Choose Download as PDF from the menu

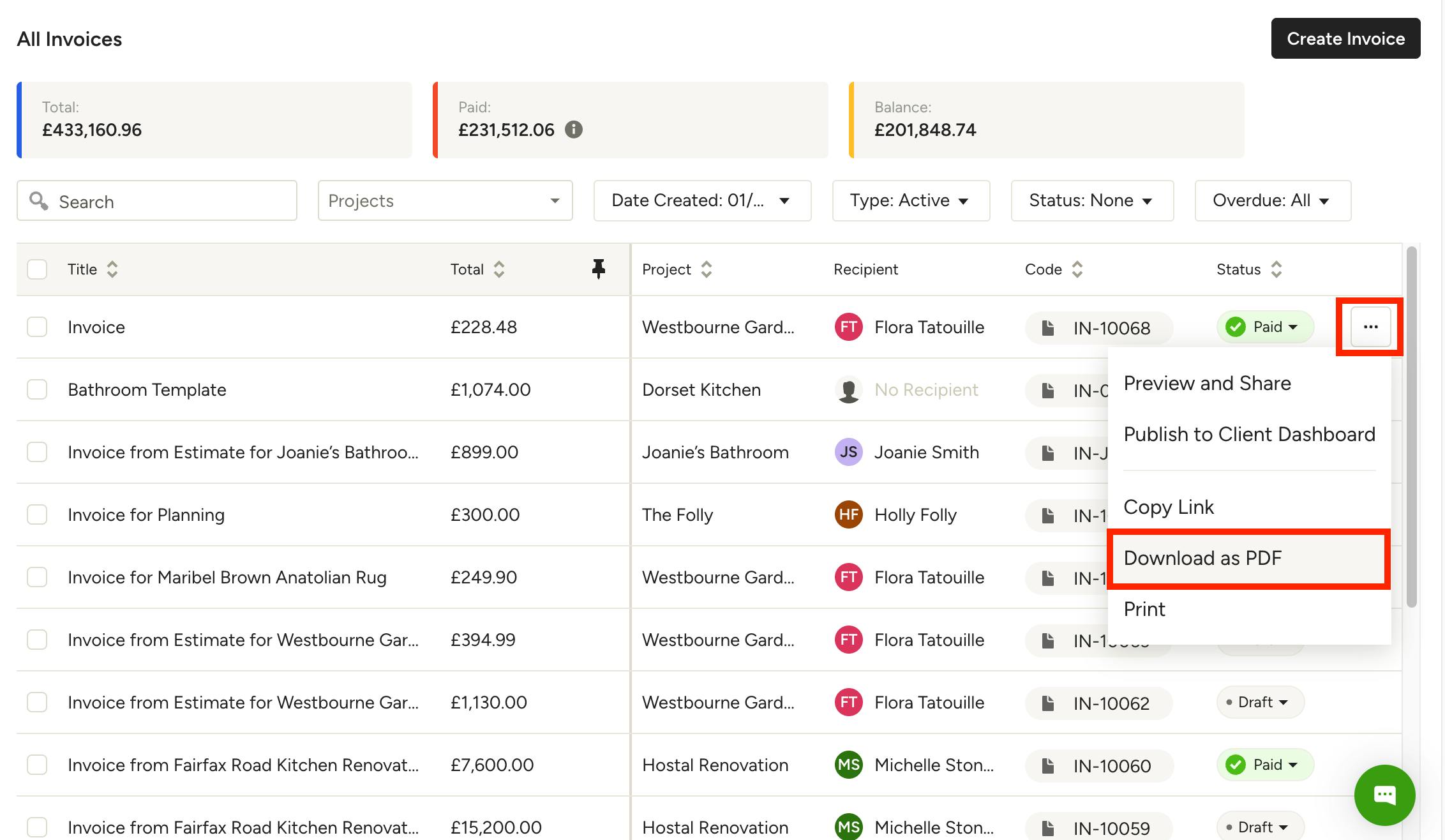pyautogui.click(x=1249, y=558)
